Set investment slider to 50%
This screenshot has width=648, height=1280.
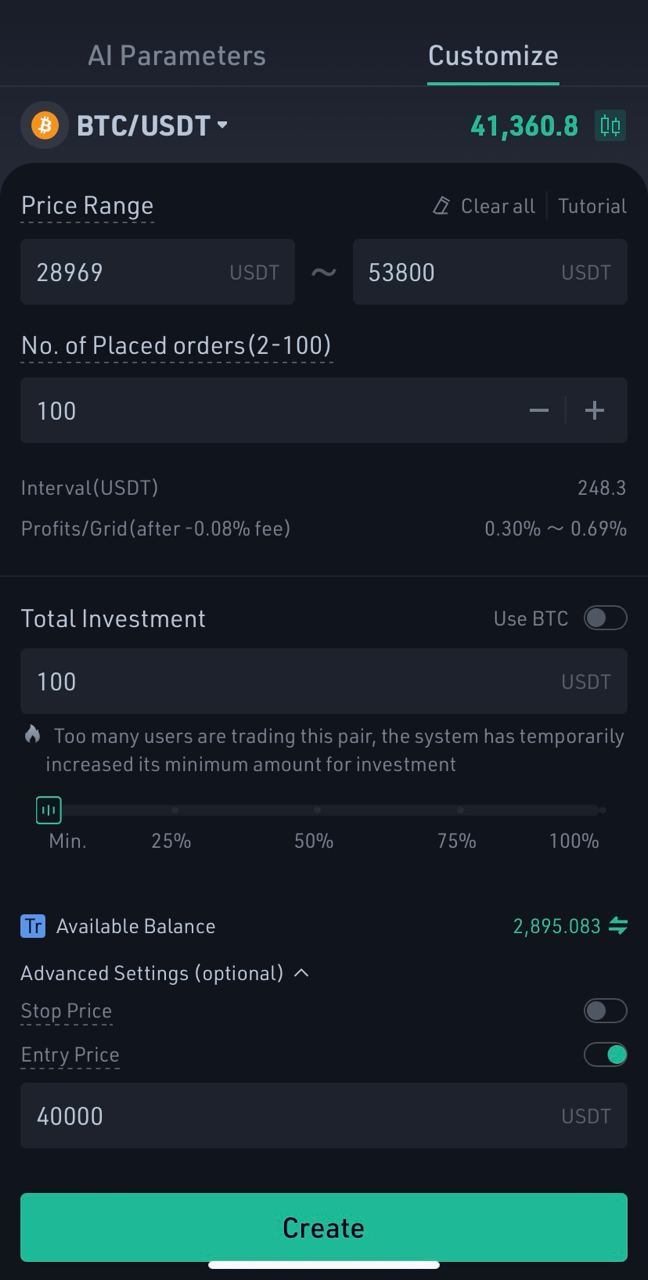tap(317, 810)
